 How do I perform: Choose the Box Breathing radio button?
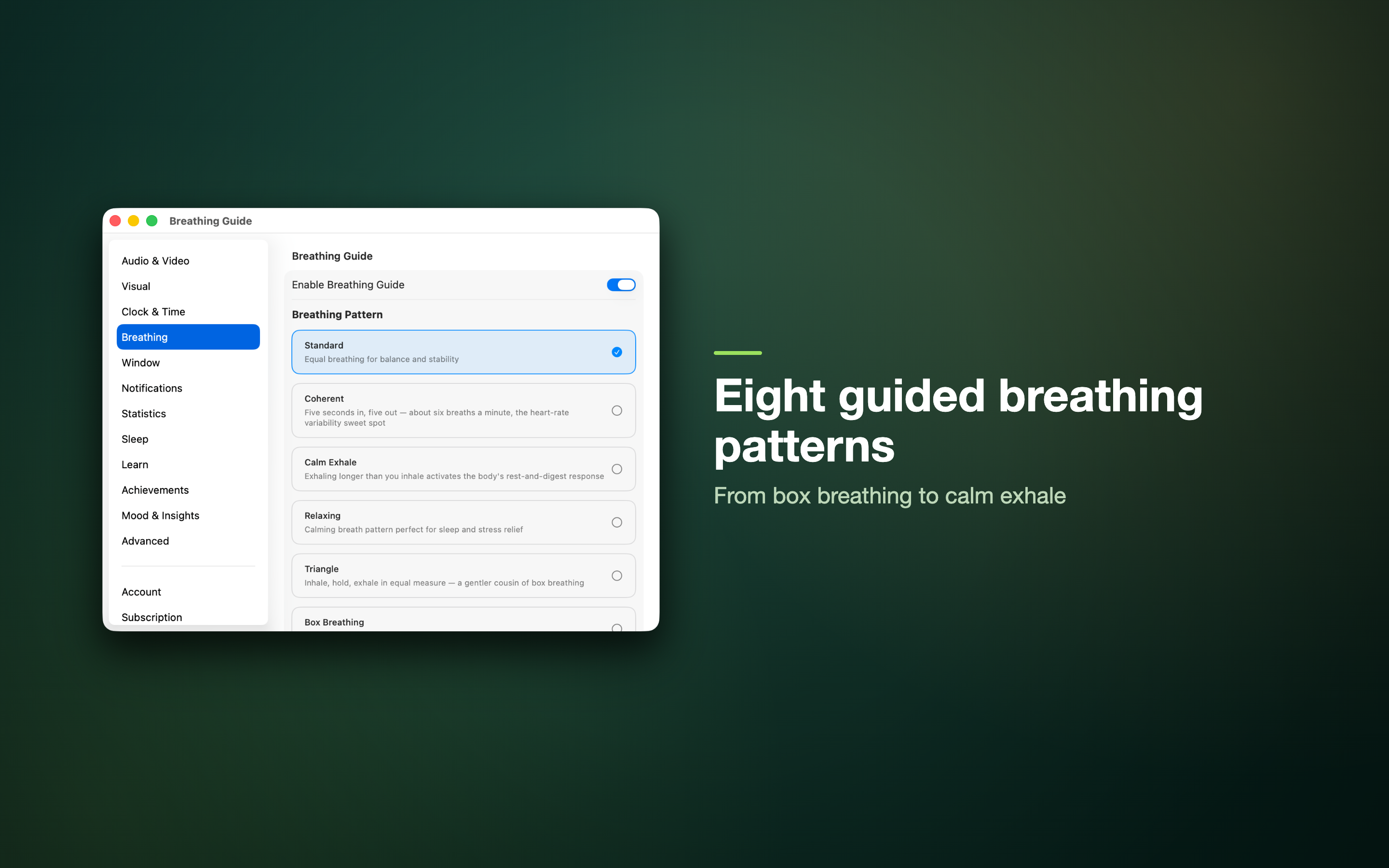point(616,627)
